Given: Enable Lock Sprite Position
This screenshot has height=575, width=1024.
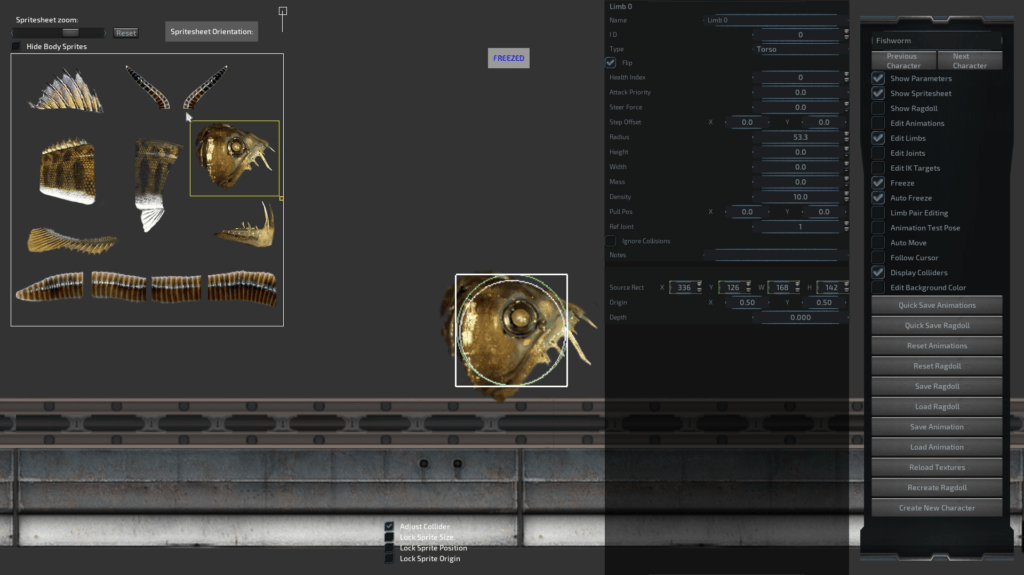Looking at the screenshot, I should click(x=389, y=548).
